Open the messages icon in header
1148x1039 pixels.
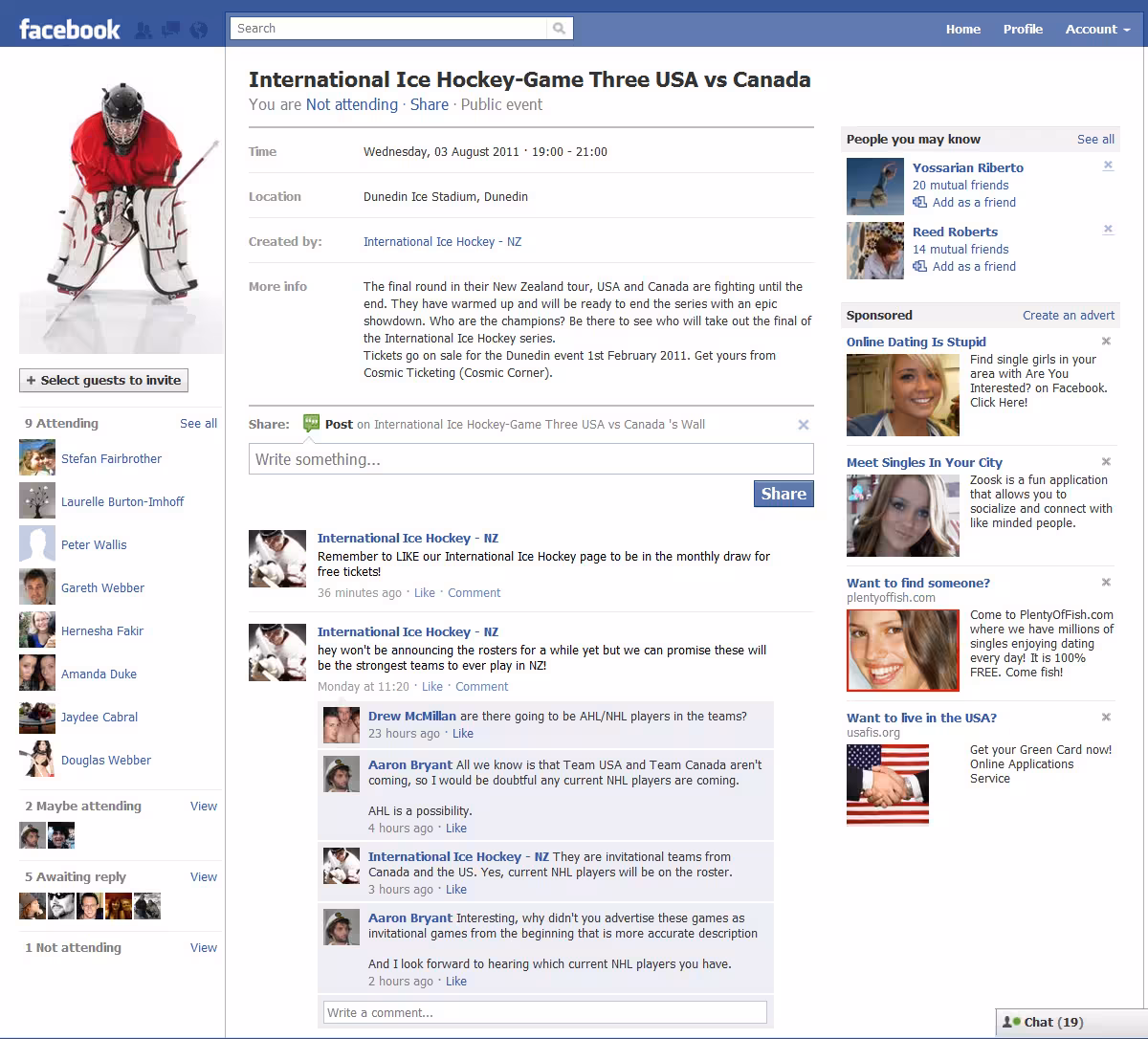tap(171, 30)
